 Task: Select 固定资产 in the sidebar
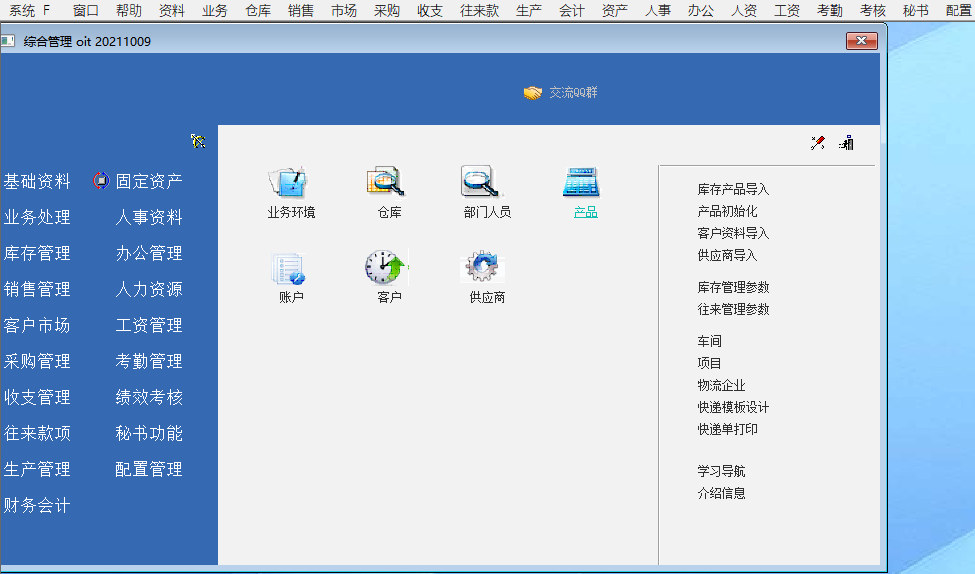[149, 181]
